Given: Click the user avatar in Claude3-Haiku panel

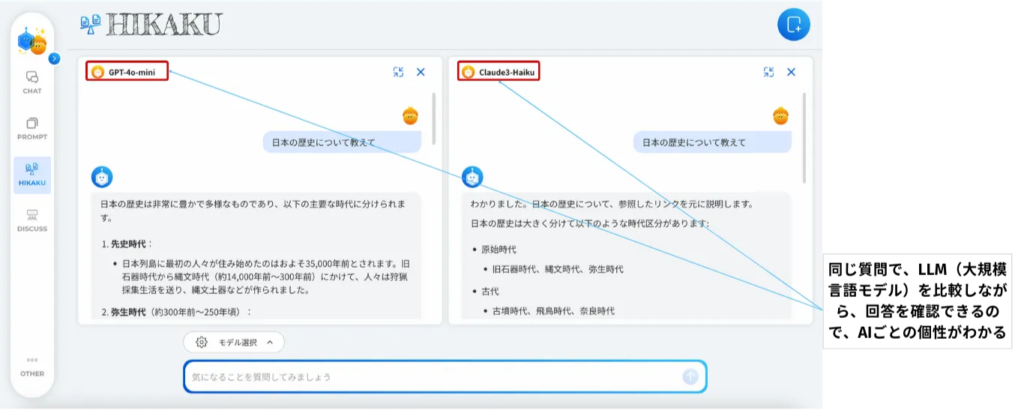Looking at the screenshot, I should tap(781, 116).
